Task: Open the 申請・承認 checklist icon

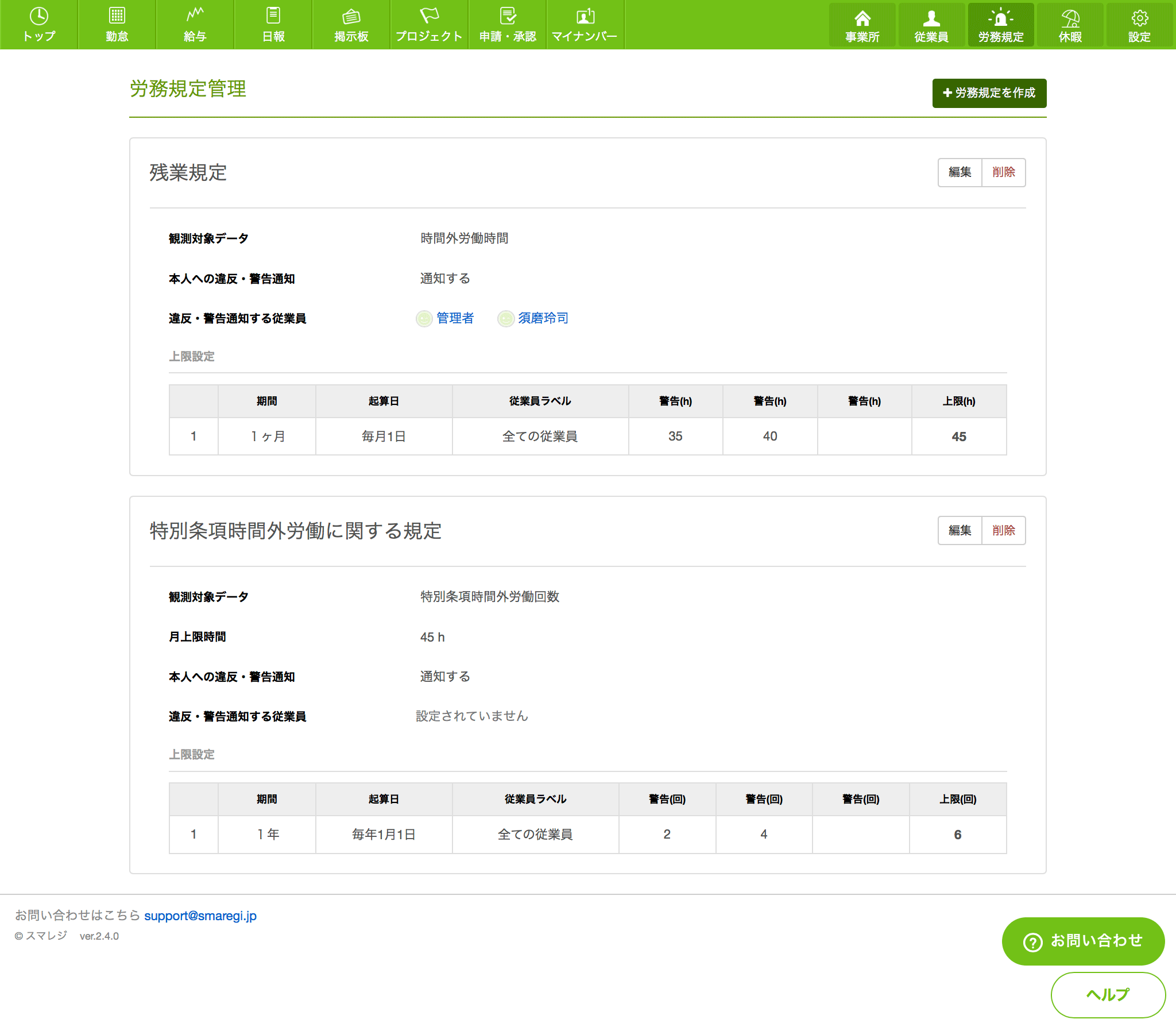Action: point(508,16)
